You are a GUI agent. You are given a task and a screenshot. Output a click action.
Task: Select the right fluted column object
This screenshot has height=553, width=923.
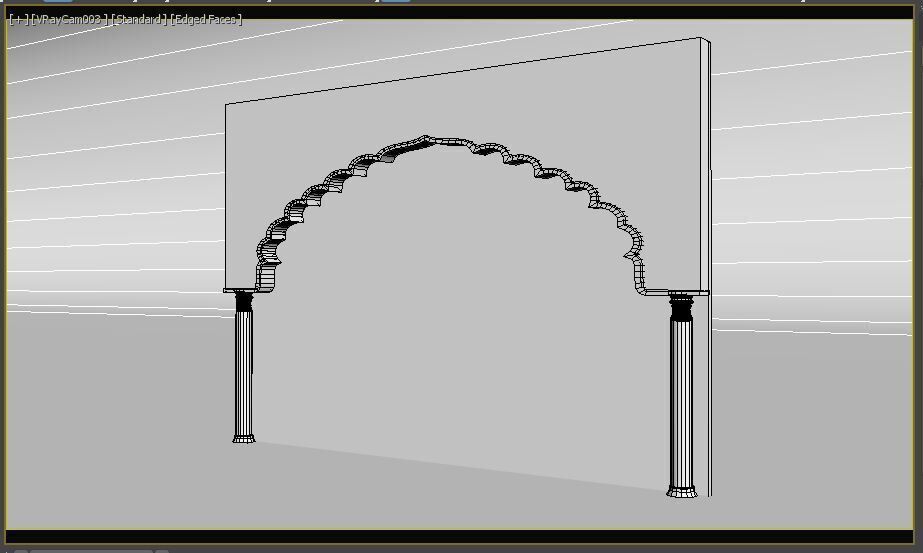click(x=681, y=395)
